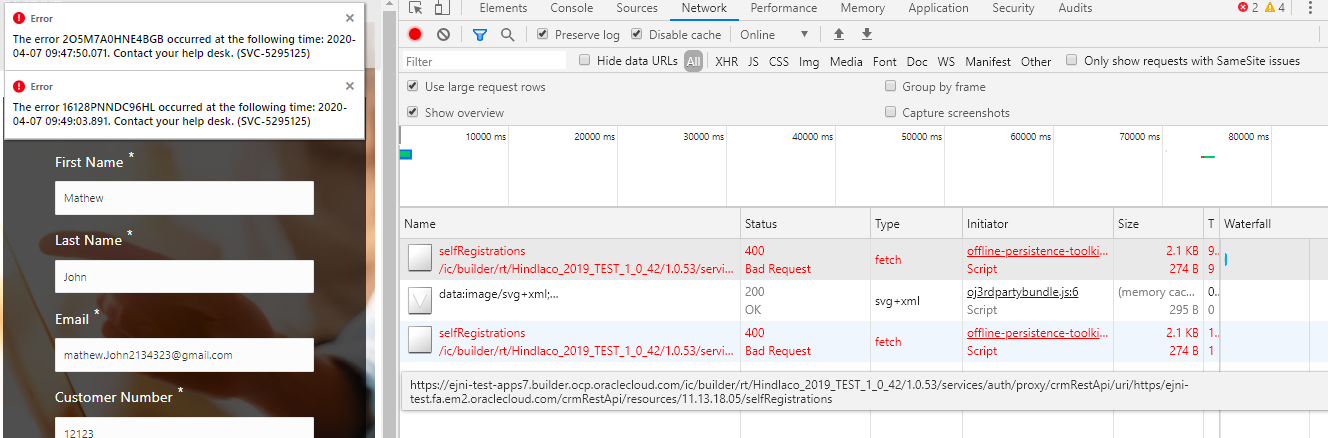Open the Application tab
Image resolution: width=1328 pixels, height=438 pixels.
[x=938, y=8]
